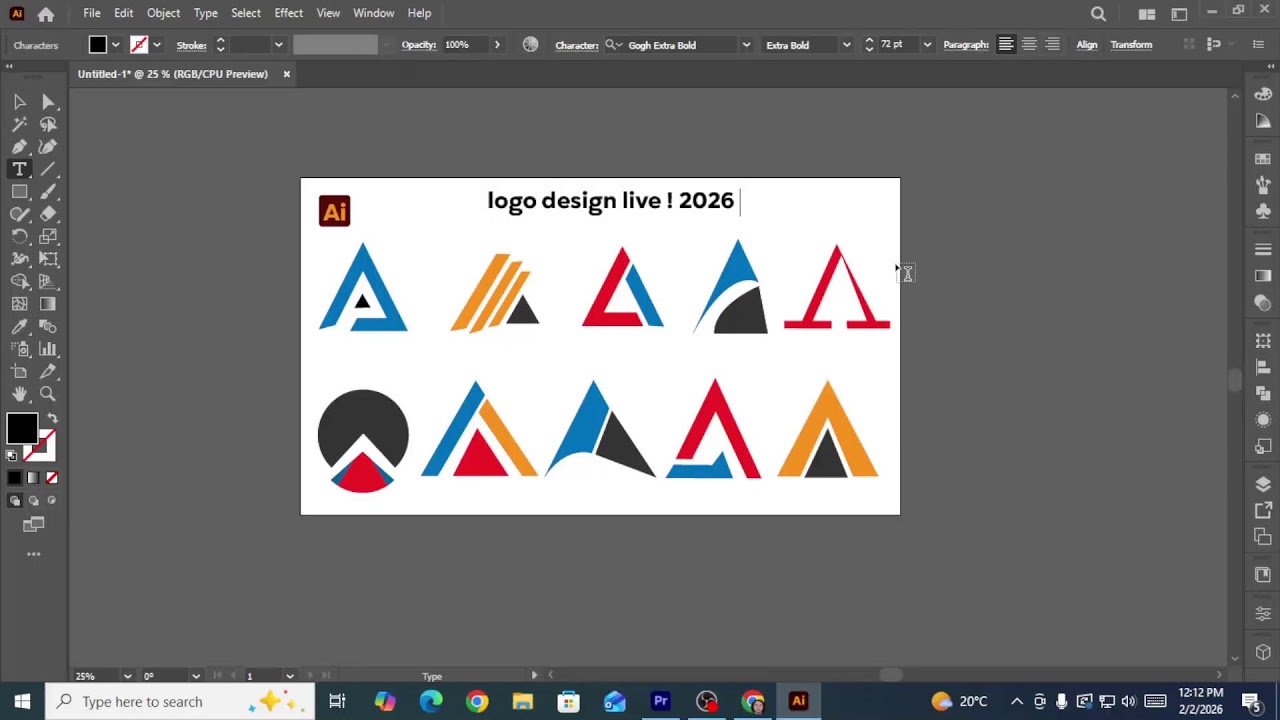This screenshot has height=720, width=1280.
Task: Select the Gradient tool
Action: tap(48, 304)
